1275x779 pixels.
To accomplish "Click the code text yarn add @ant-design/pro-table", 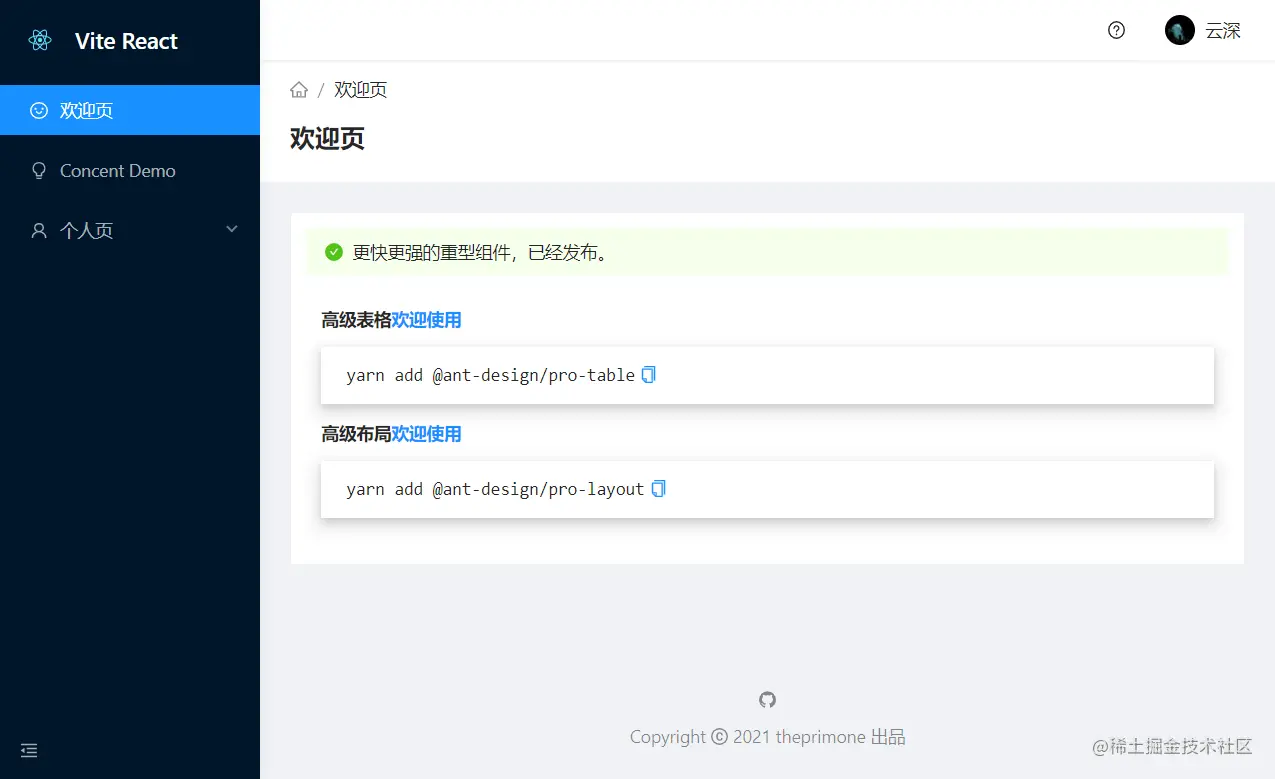I will (x=490, y=375).
